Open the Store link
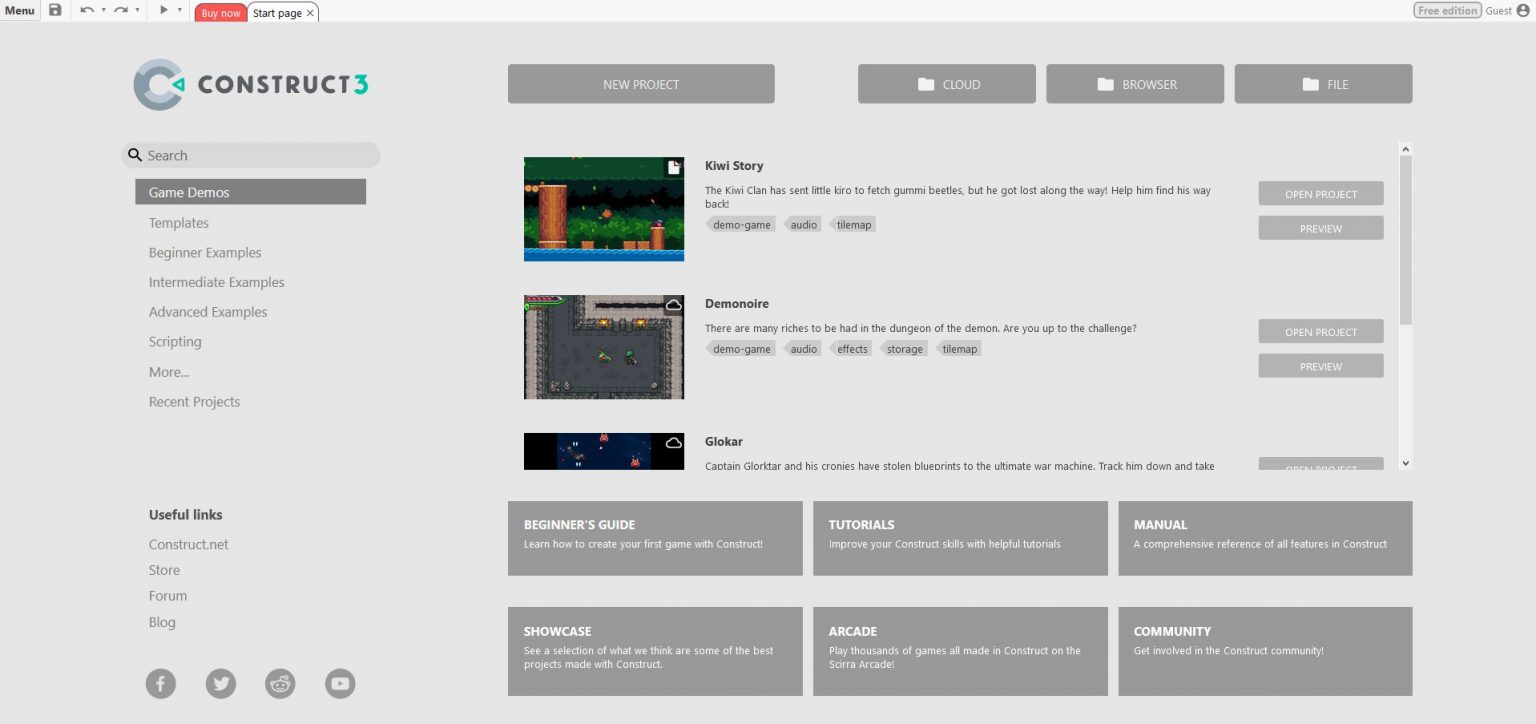 pos(164,570)
